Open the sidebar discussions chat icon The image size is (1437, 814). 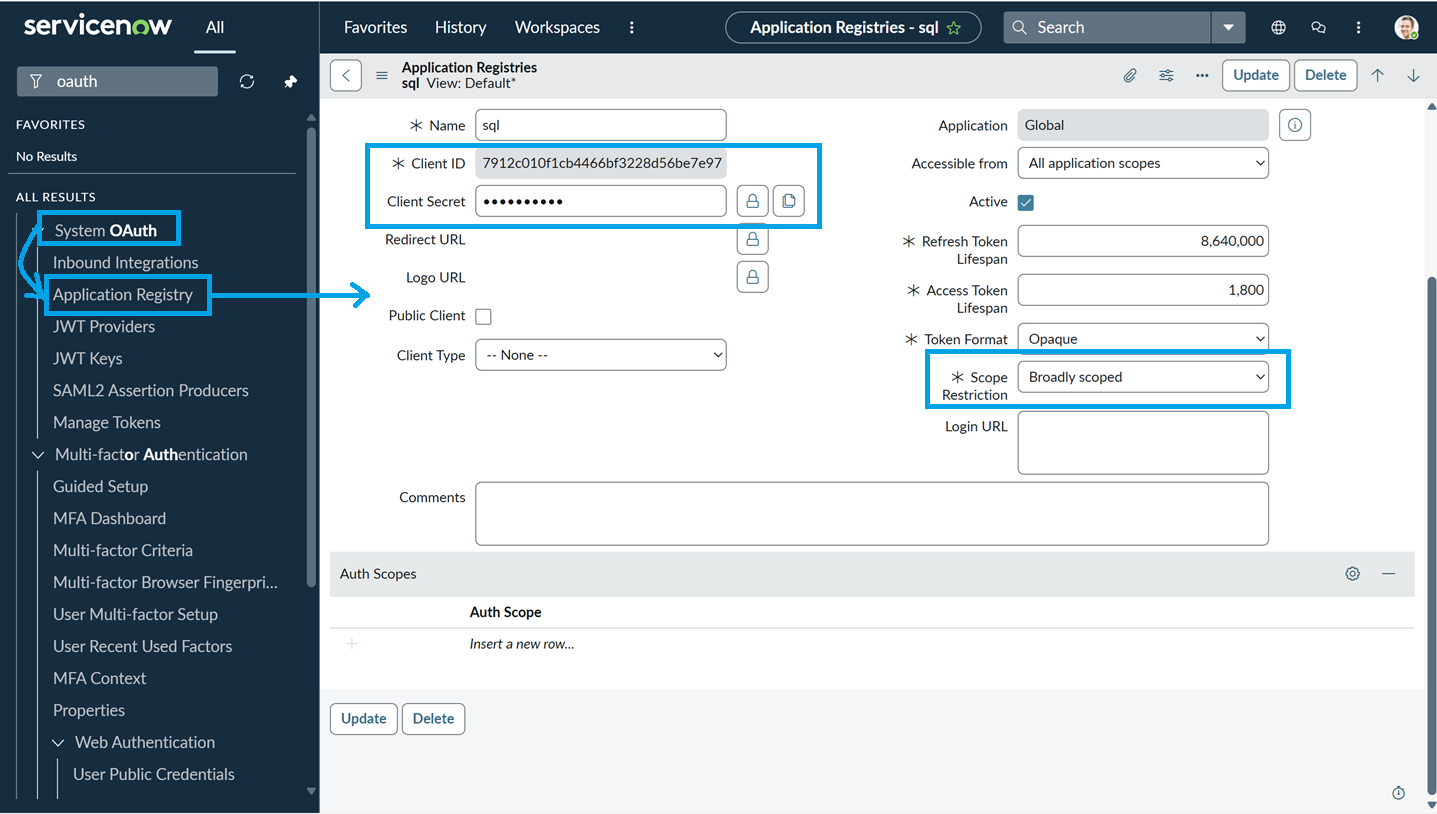pos(1318,28)
